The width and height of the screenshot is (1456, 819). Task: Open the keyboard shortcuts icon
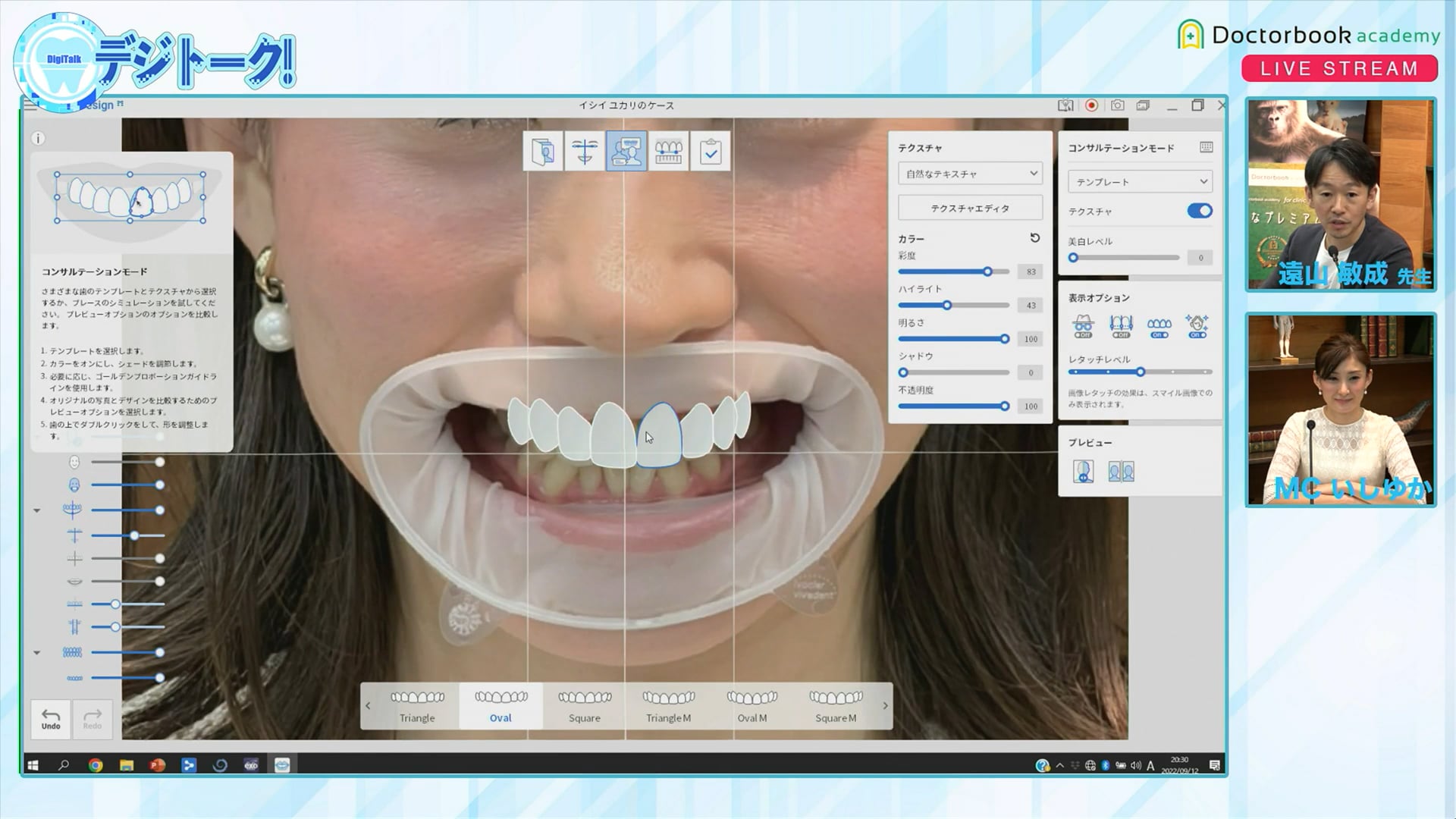pyautogui.click(x=1206, y=147)
